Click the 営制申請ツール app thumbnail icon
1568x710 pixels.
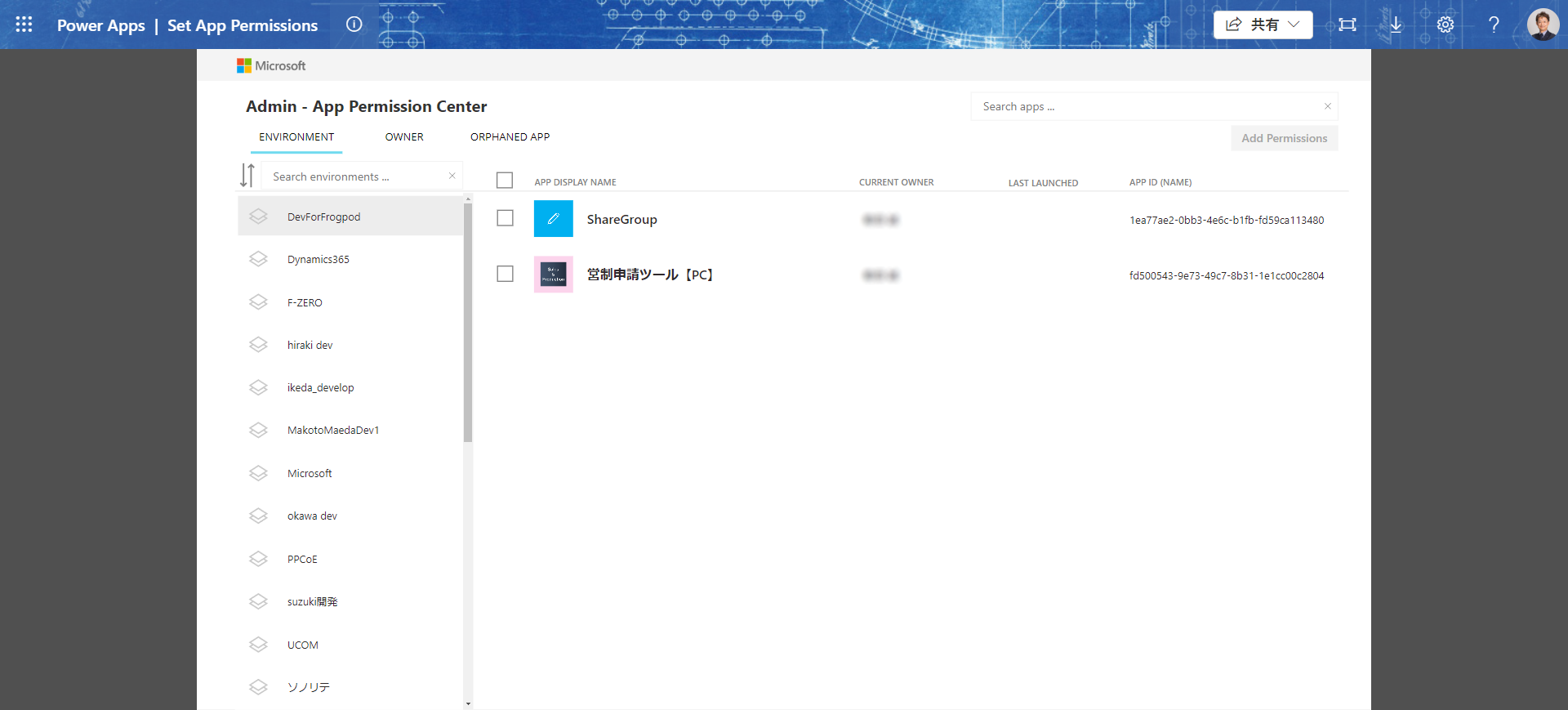(x=554, y=275)
